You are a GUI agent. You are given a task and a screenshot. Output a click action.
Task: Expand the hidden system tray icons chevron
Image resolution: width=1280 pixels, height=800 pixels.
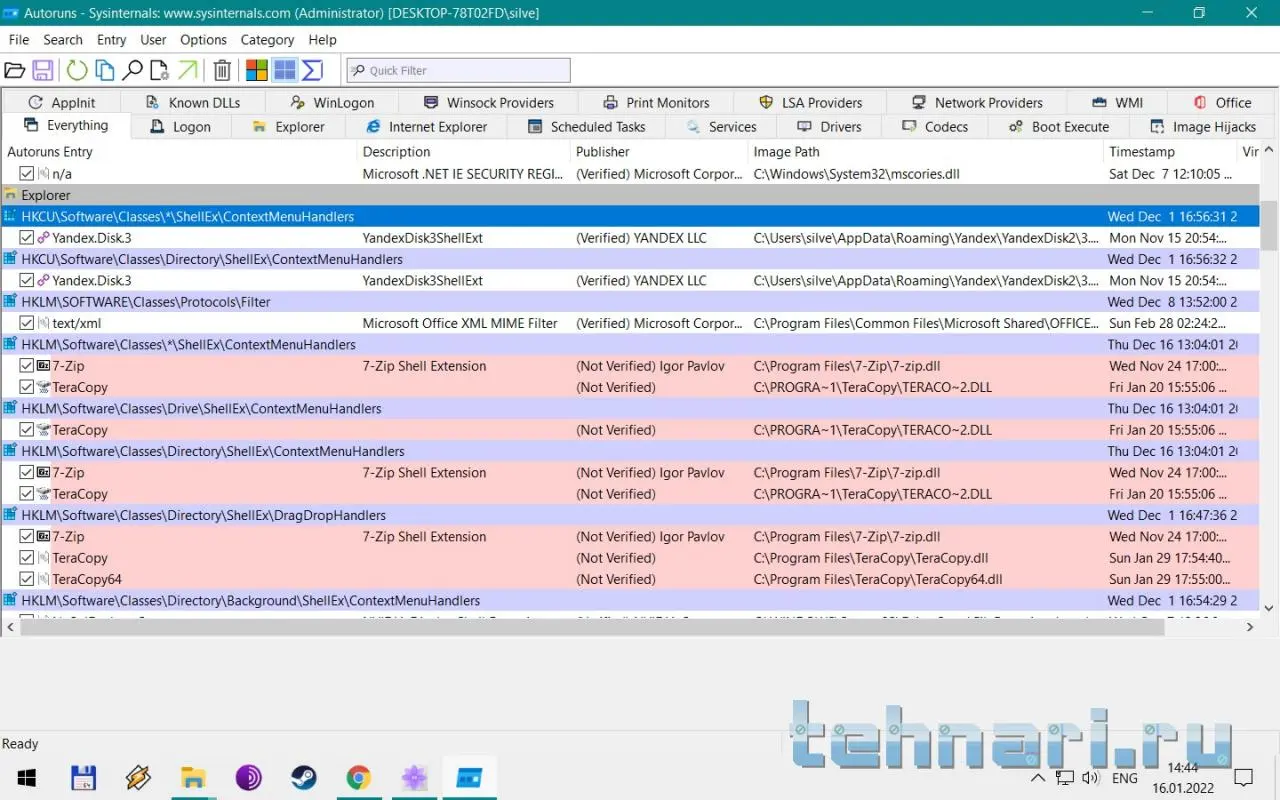click(1038, 778)
